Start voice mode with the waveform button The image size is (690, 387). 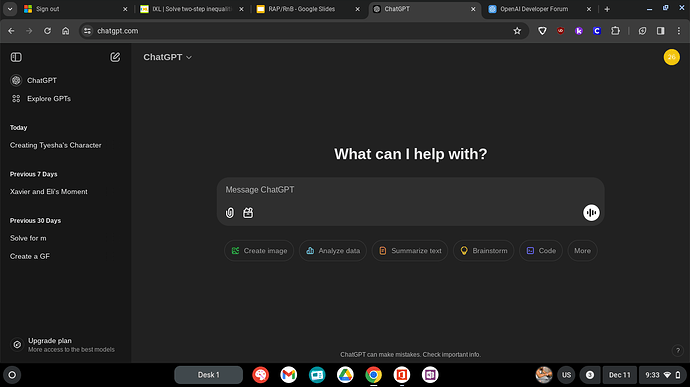pos(591,213)
